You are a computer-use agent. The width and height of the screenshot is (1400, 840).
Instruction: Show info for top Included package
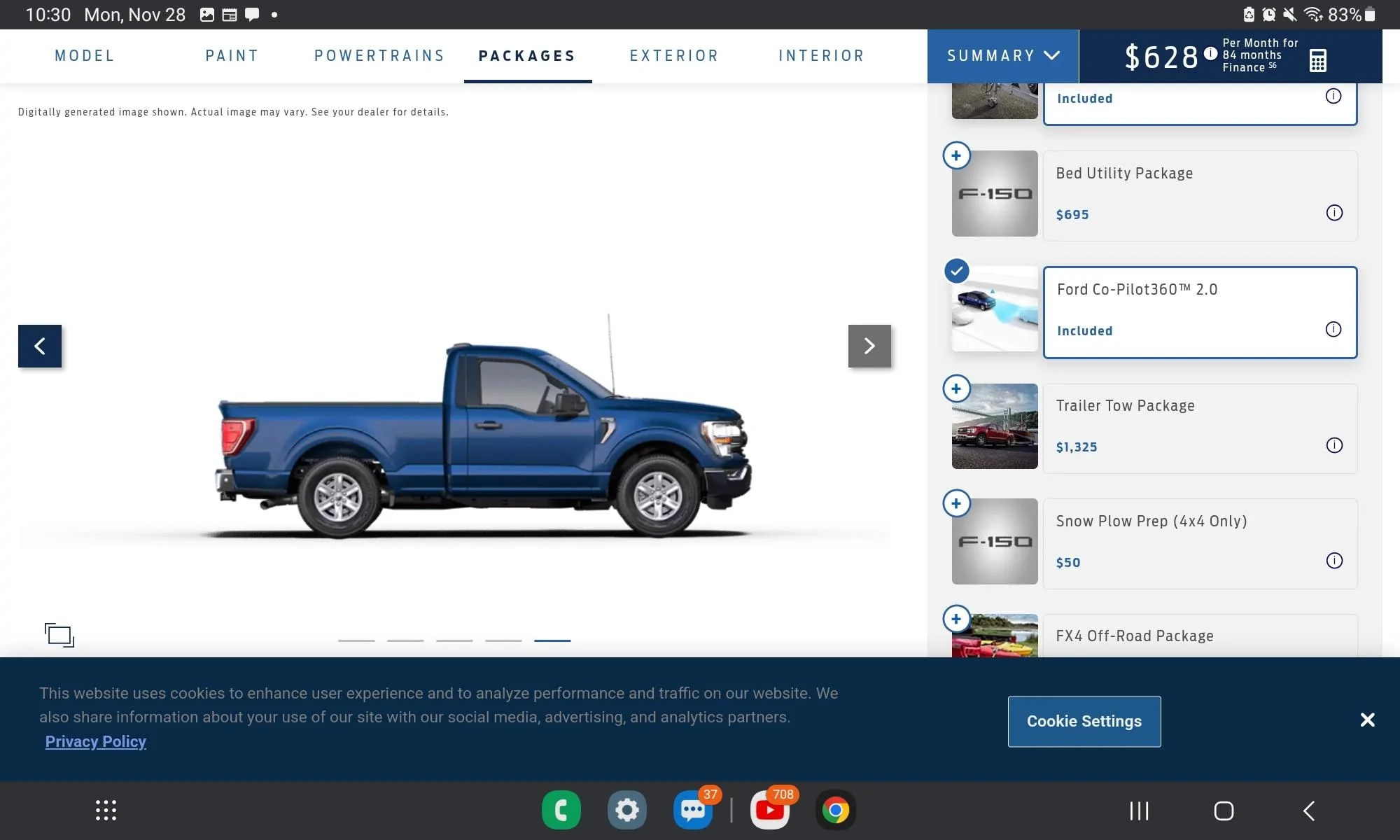tap(1333, 96)
